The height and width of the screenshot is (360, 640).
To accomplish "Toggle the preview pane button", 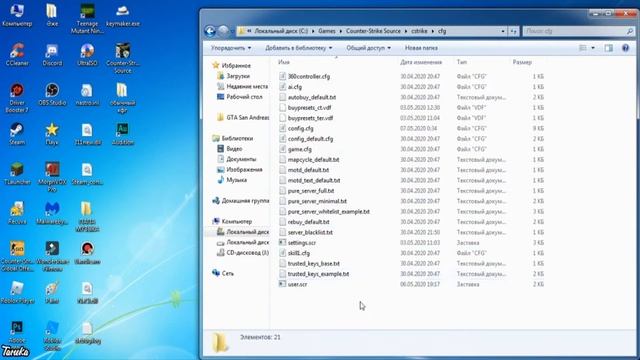I will coord(609,48).
